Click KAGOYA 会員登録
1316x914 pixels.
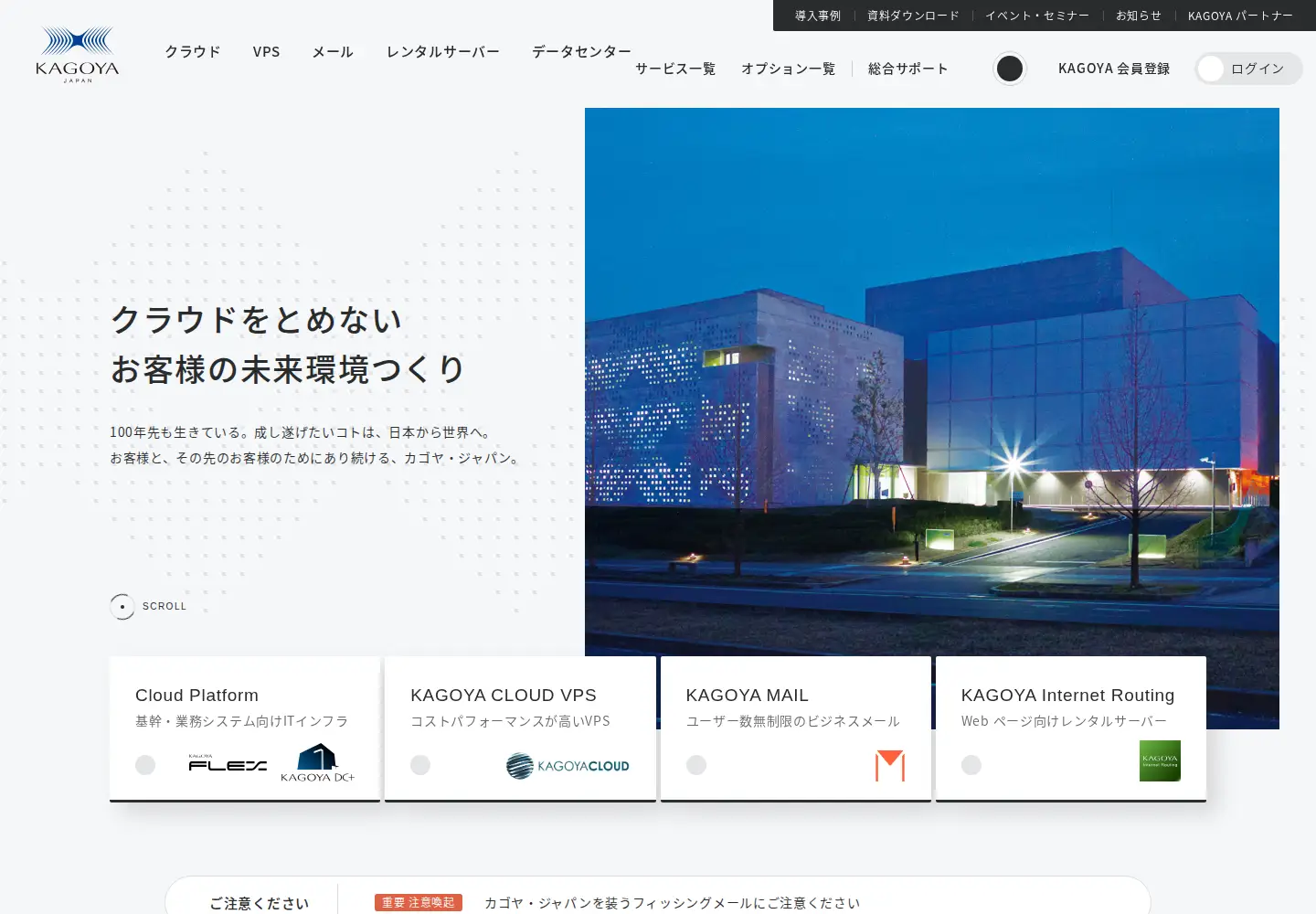[x=1114, y=69]
